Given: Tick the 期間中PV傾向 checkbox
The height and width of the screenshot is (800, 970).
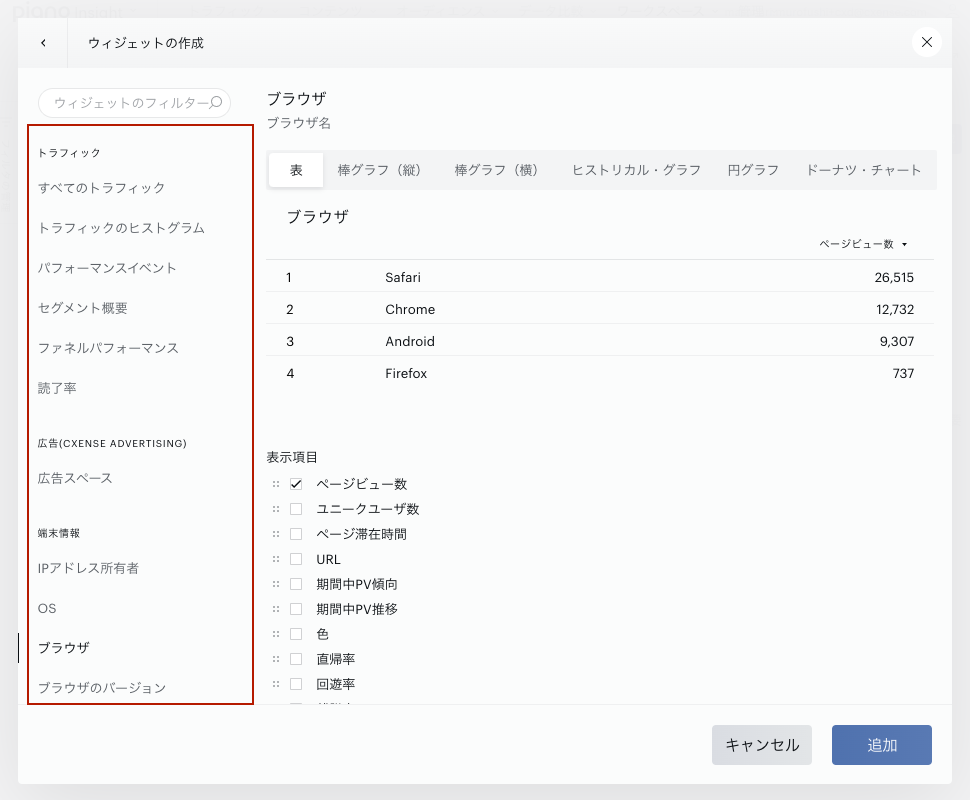Looking at the screenshot, I should (296, 584).
